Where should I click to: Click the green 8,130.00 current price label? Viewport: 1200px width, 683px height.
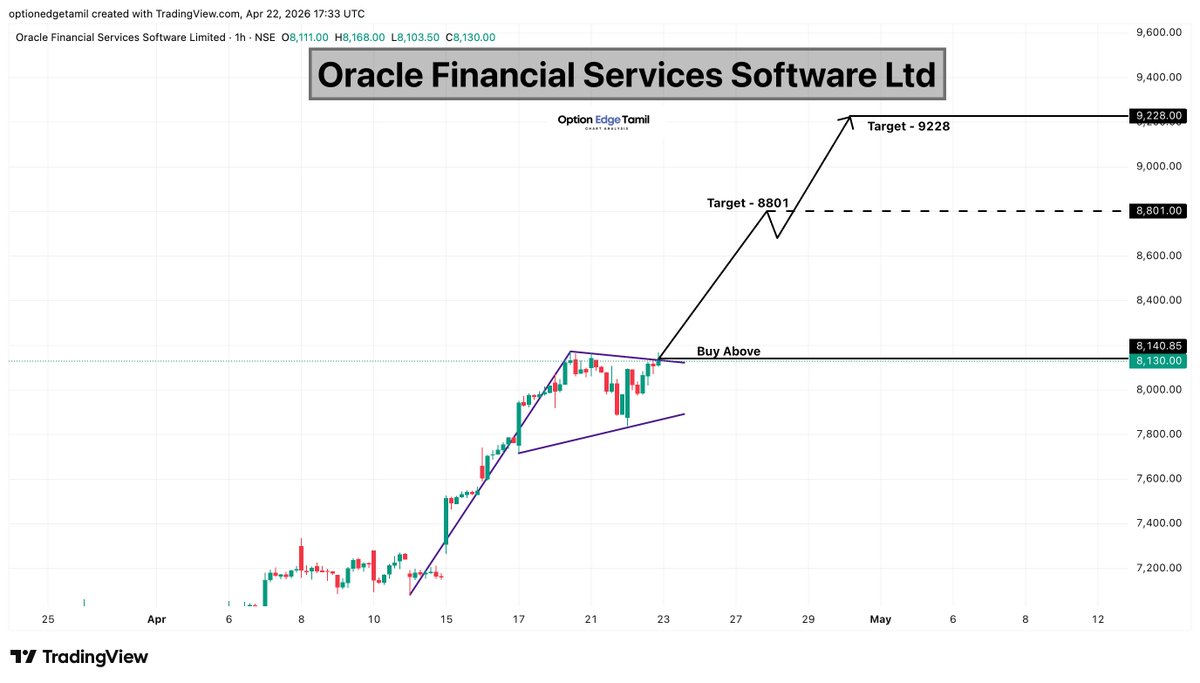(x=1157, y=360)
